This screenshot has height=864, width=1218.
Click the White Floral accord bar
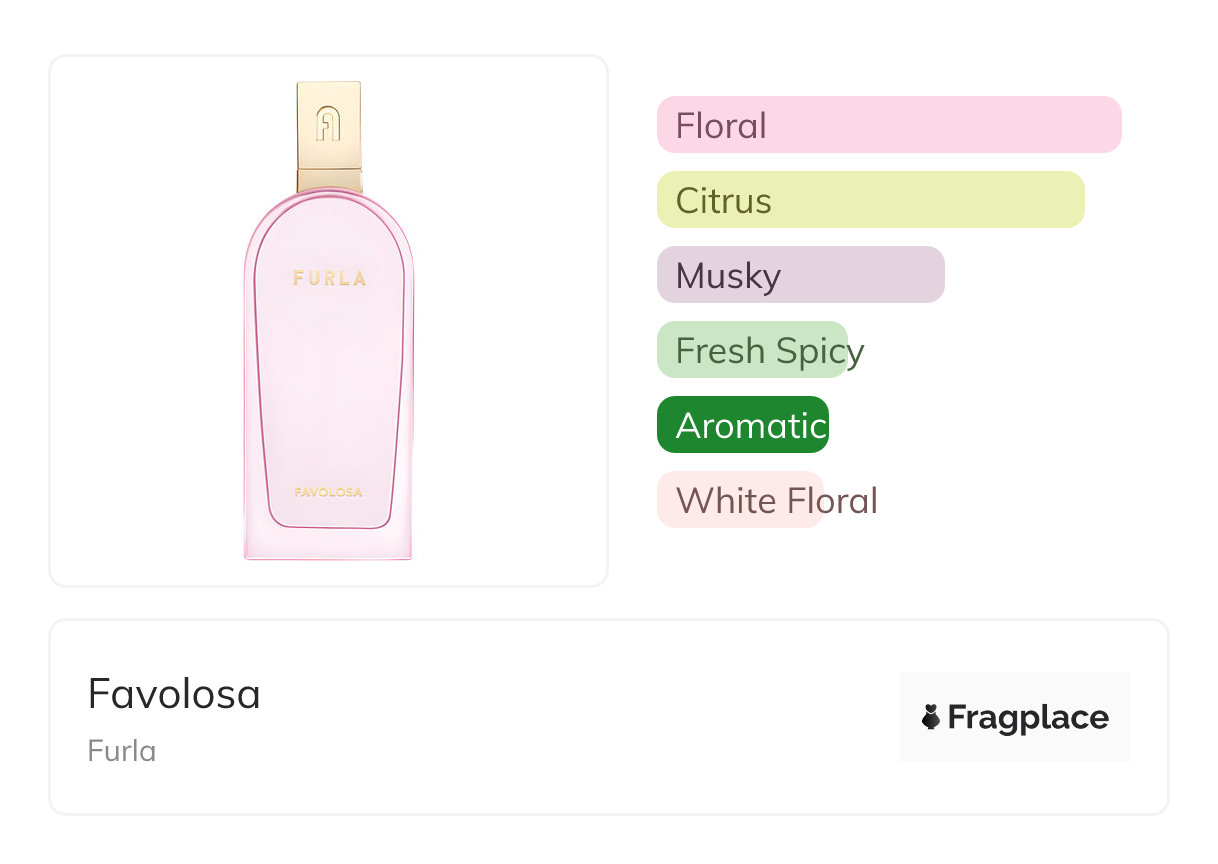click(x=740, y=500)
